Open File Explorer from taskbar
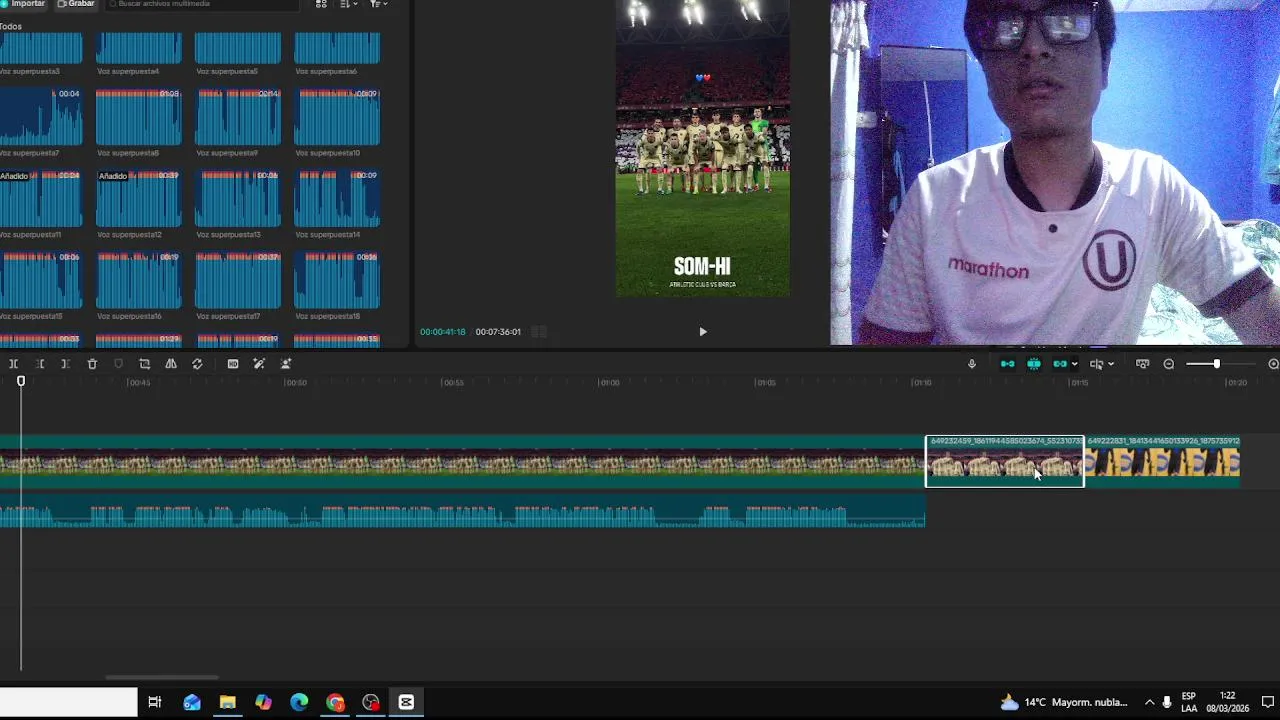The image size is (1280, 720). point(228,702)
